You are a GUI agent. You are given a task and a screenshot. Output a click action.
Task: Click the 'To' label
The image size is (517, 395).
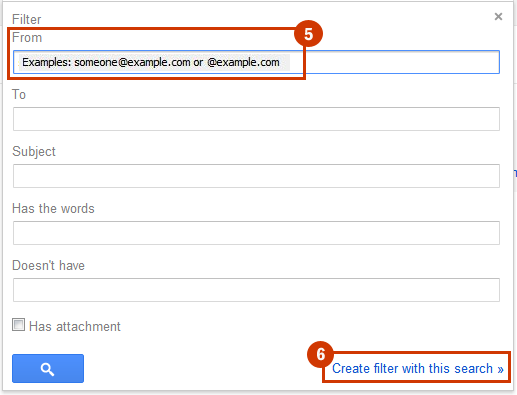(19, 94)
